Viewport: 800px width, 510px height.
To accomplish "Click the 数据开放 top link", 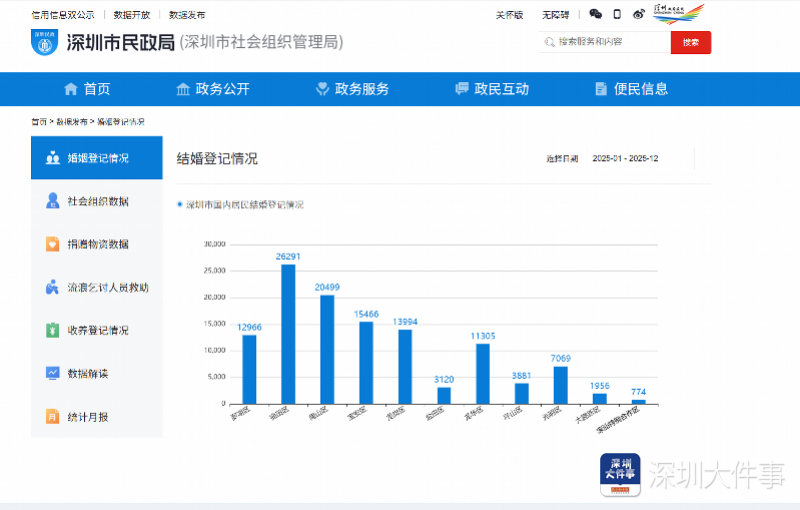I will pyautogui.click(x=132, y=15).
